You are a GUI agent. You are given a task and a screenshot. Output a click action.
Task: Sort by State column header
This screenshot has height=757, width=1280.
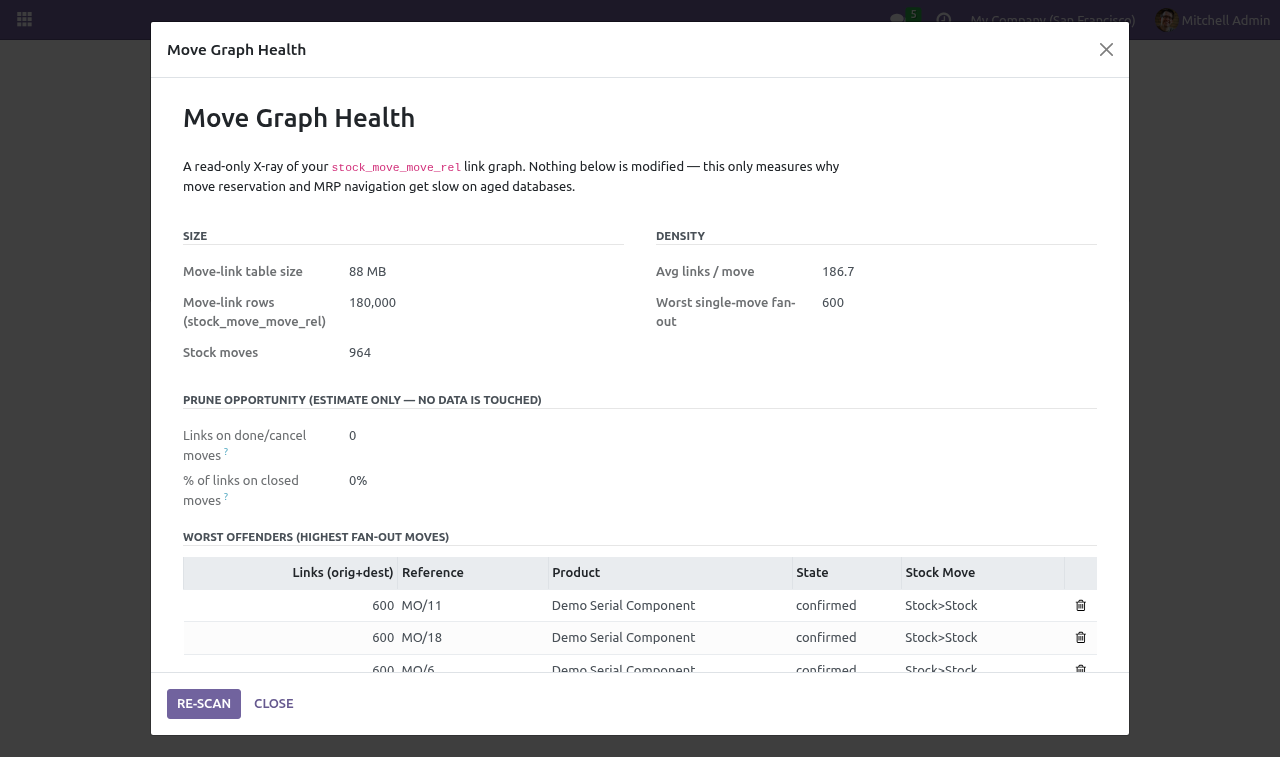[x=847, y=573]
